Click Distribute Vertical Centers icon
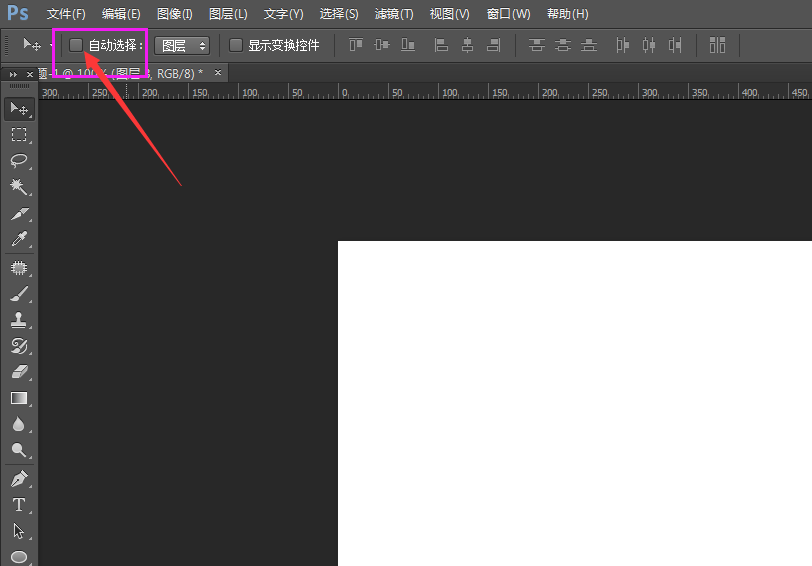Viewport: 812px width, 566px height. [563, 45]
